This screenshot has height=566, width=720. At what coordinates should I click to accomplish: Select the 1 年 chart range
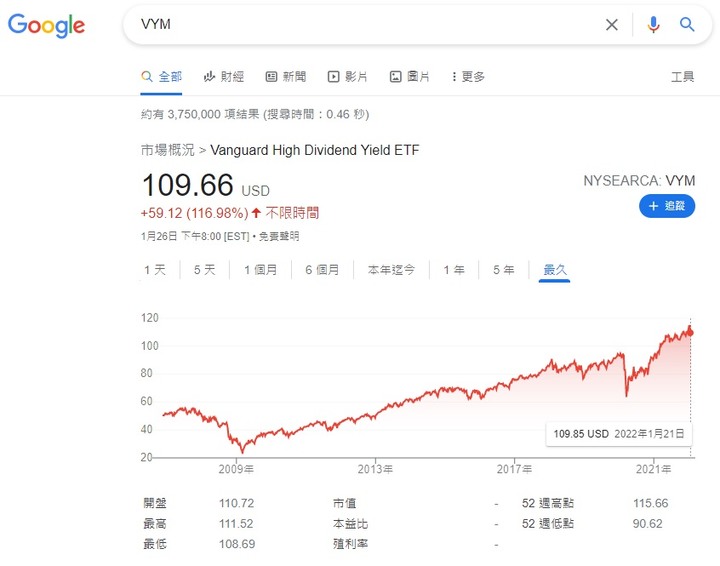(454, 270)
